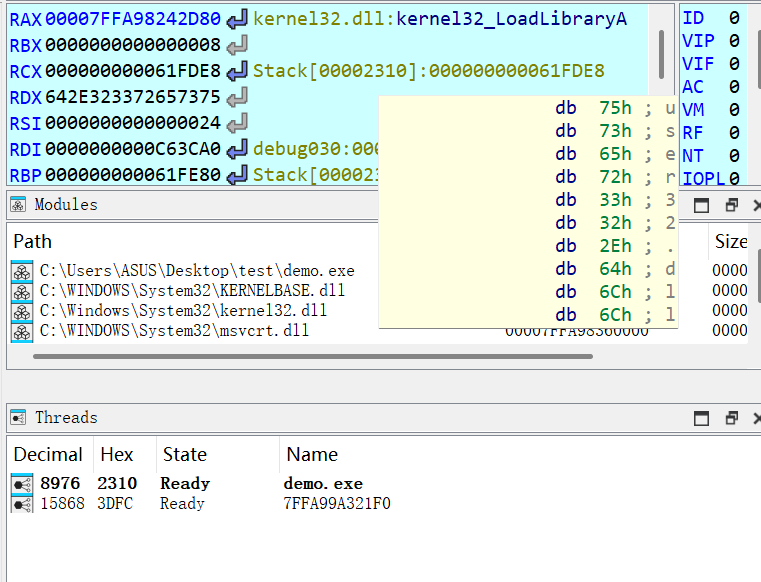Maximize the Modules panel
Screen dimensions: 761x582
pyautogui.click(x=702, y=205)
